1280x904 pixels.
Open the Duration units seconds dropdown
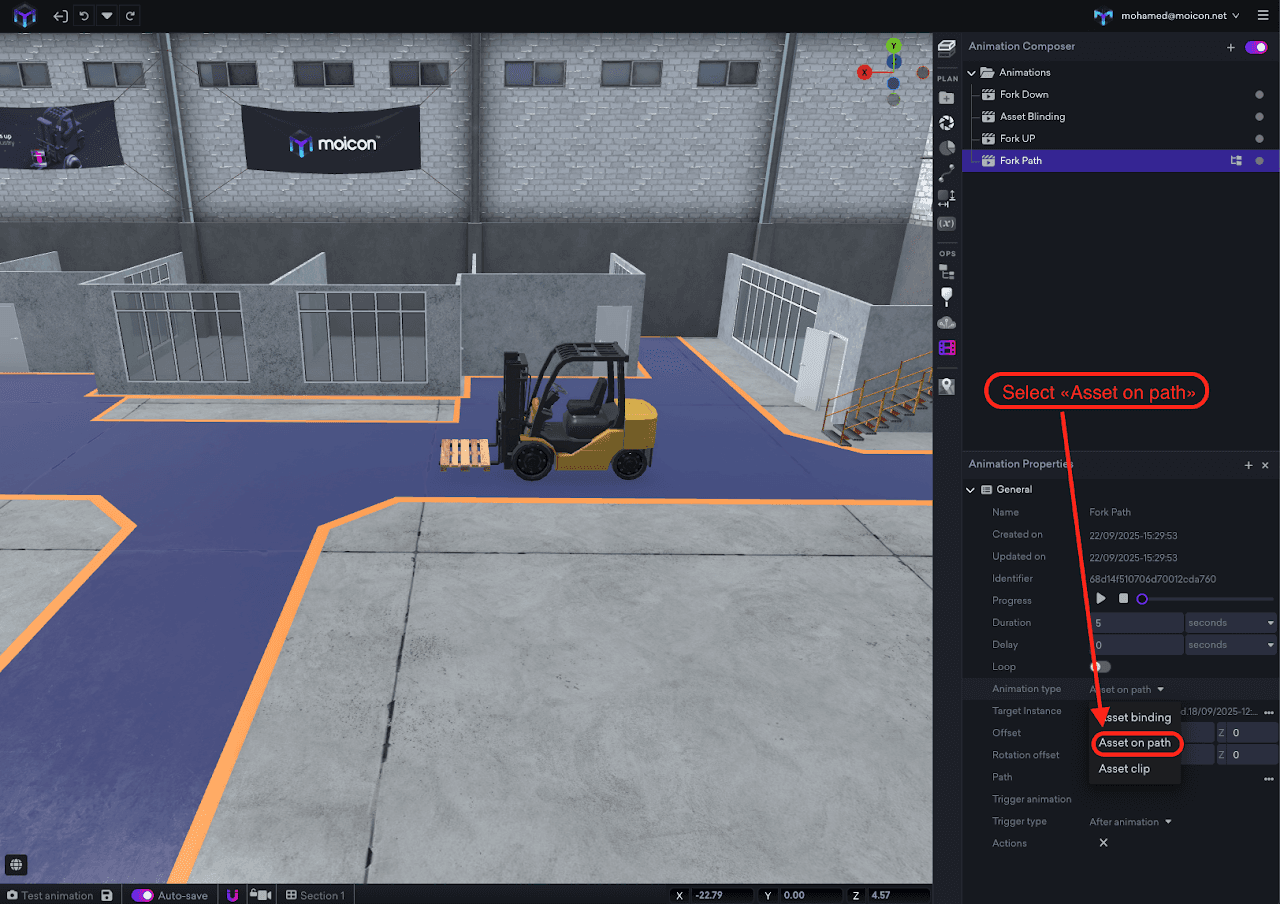[x=1231, y=623]
